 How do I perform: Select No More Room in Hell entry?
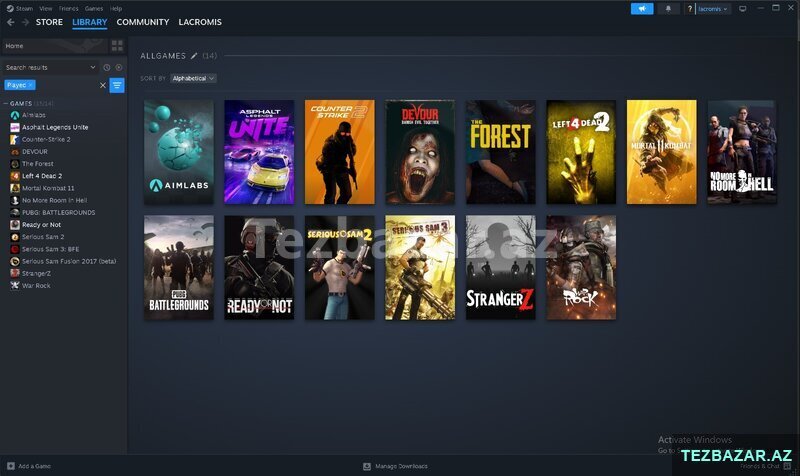[x=55, y=201]
